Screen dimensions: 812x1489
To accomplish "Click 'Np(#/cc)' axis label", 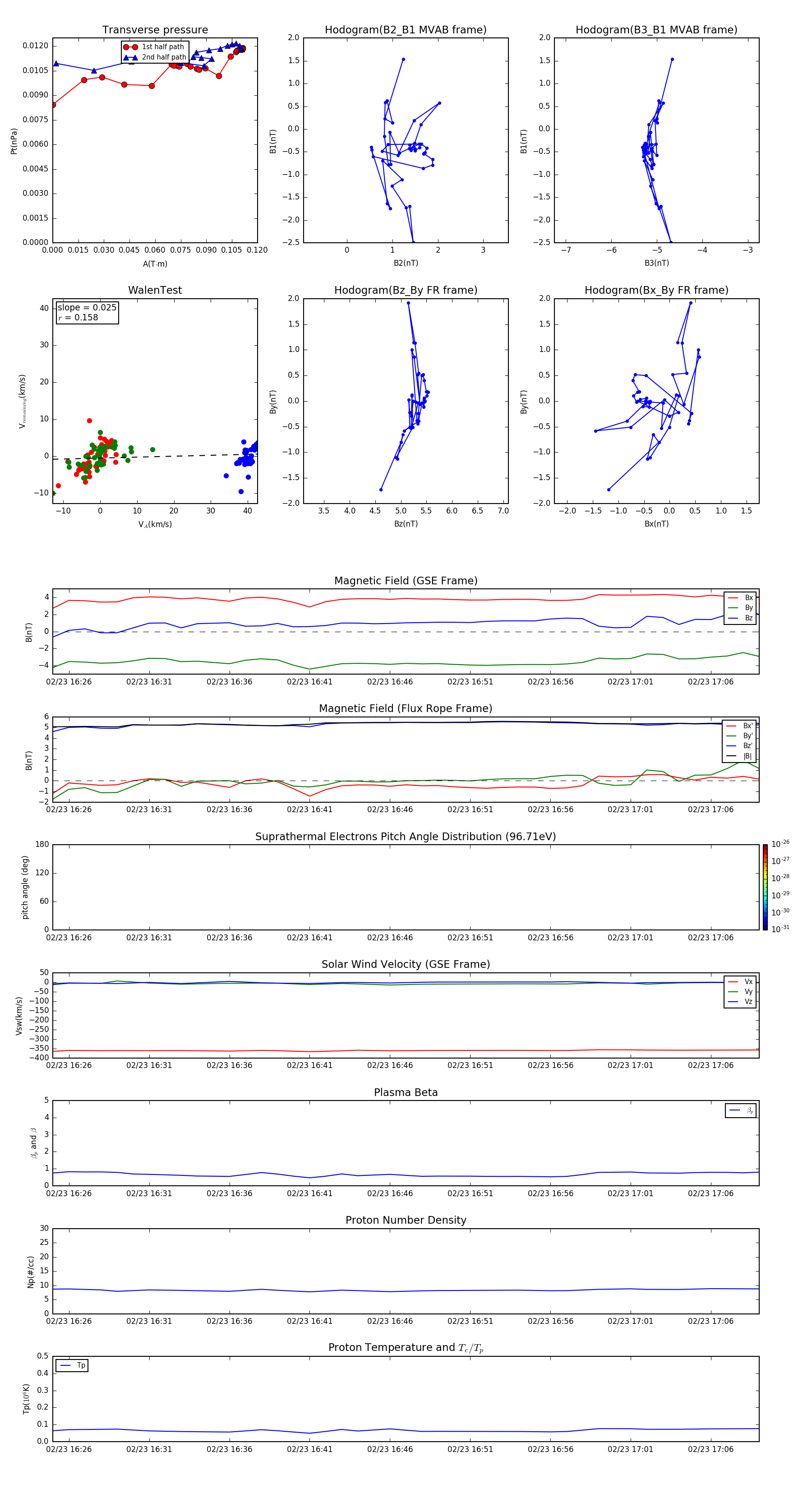I will (x=31, y=1272).
